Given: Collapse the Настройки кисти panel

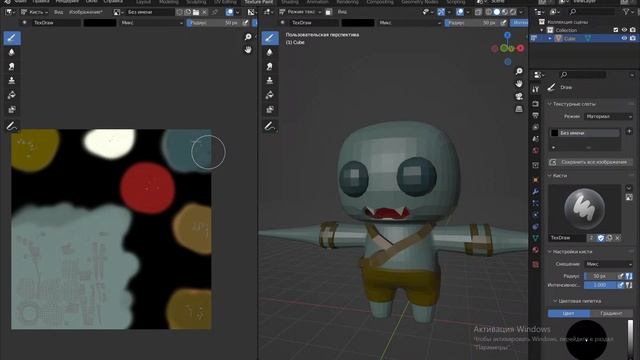Looking at the screenshot, I should (569, 252).
